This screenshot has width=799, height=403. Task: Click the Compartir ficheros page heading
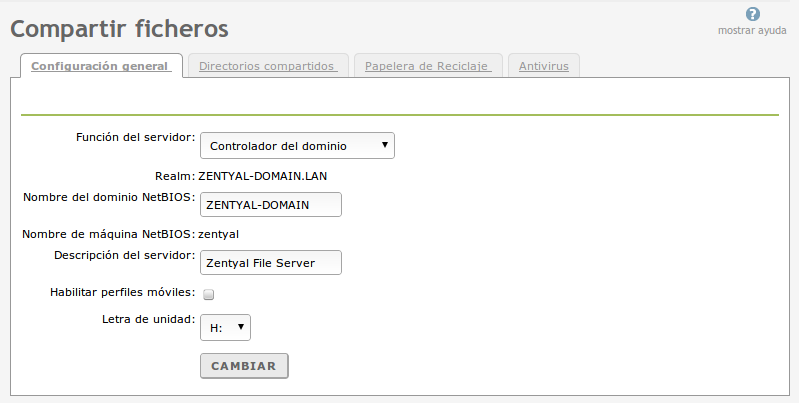click(x=119, y=29)
